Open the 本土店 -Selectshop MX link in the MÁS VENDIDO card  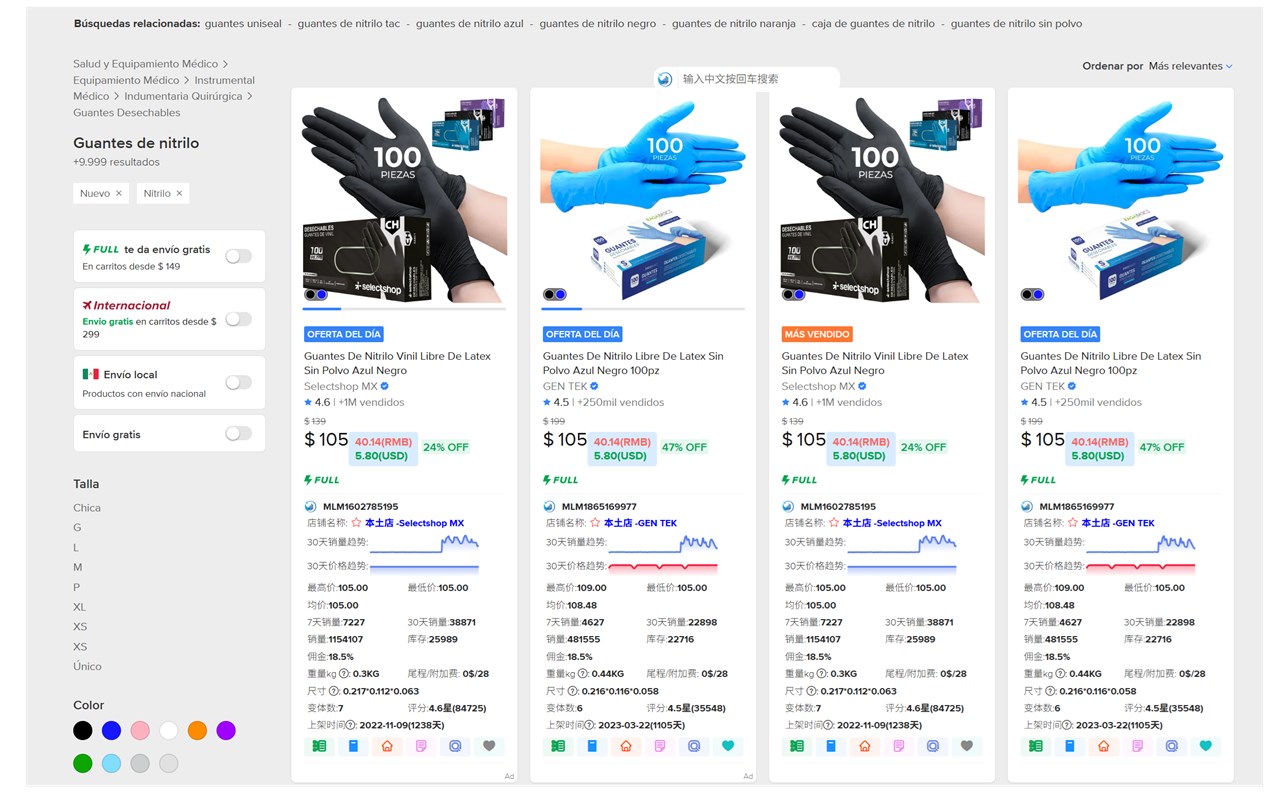(892, 523)
